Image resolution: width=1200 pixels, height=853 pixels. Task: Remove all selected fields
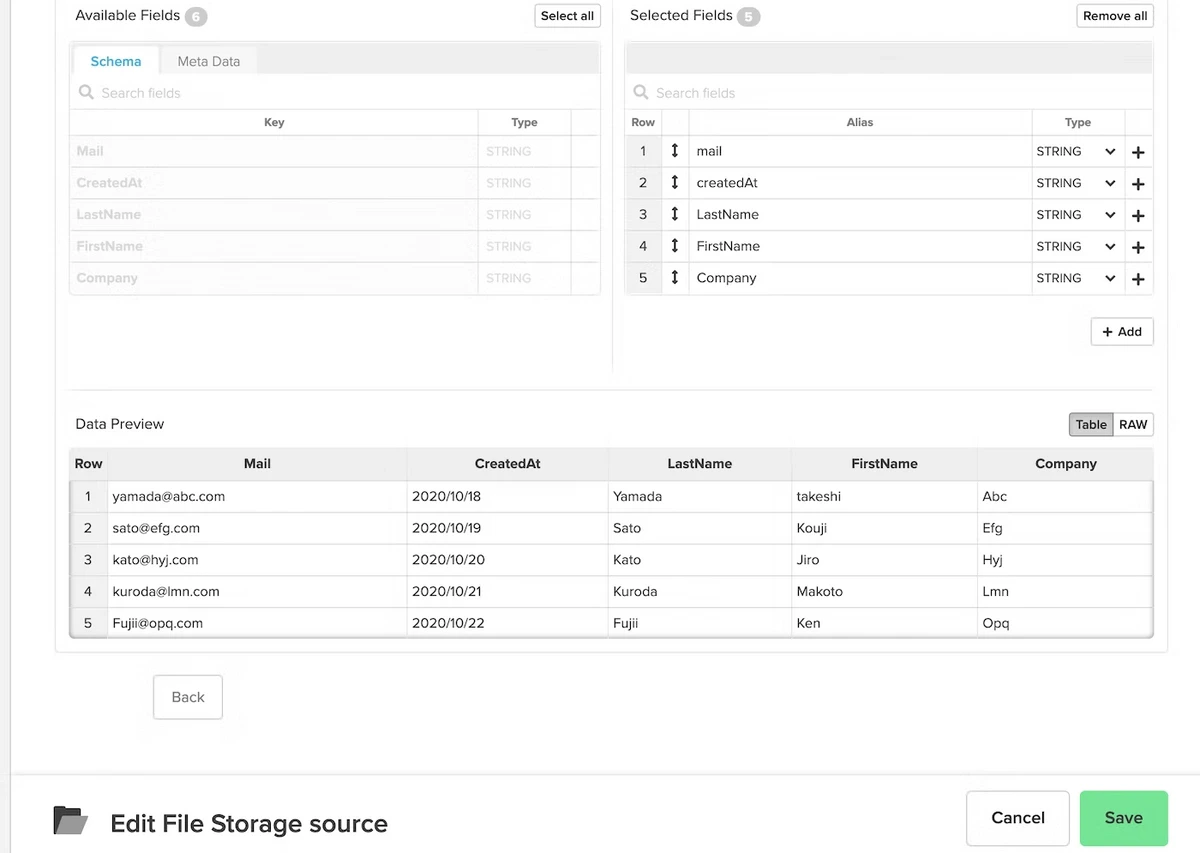point(1115,16)
